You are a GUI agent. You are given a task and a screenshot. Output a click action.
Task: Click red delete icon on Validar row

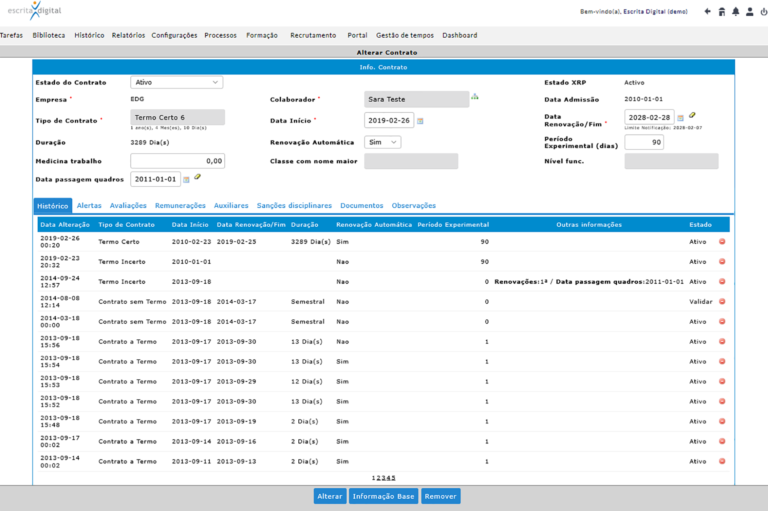(x=722, y=302)
